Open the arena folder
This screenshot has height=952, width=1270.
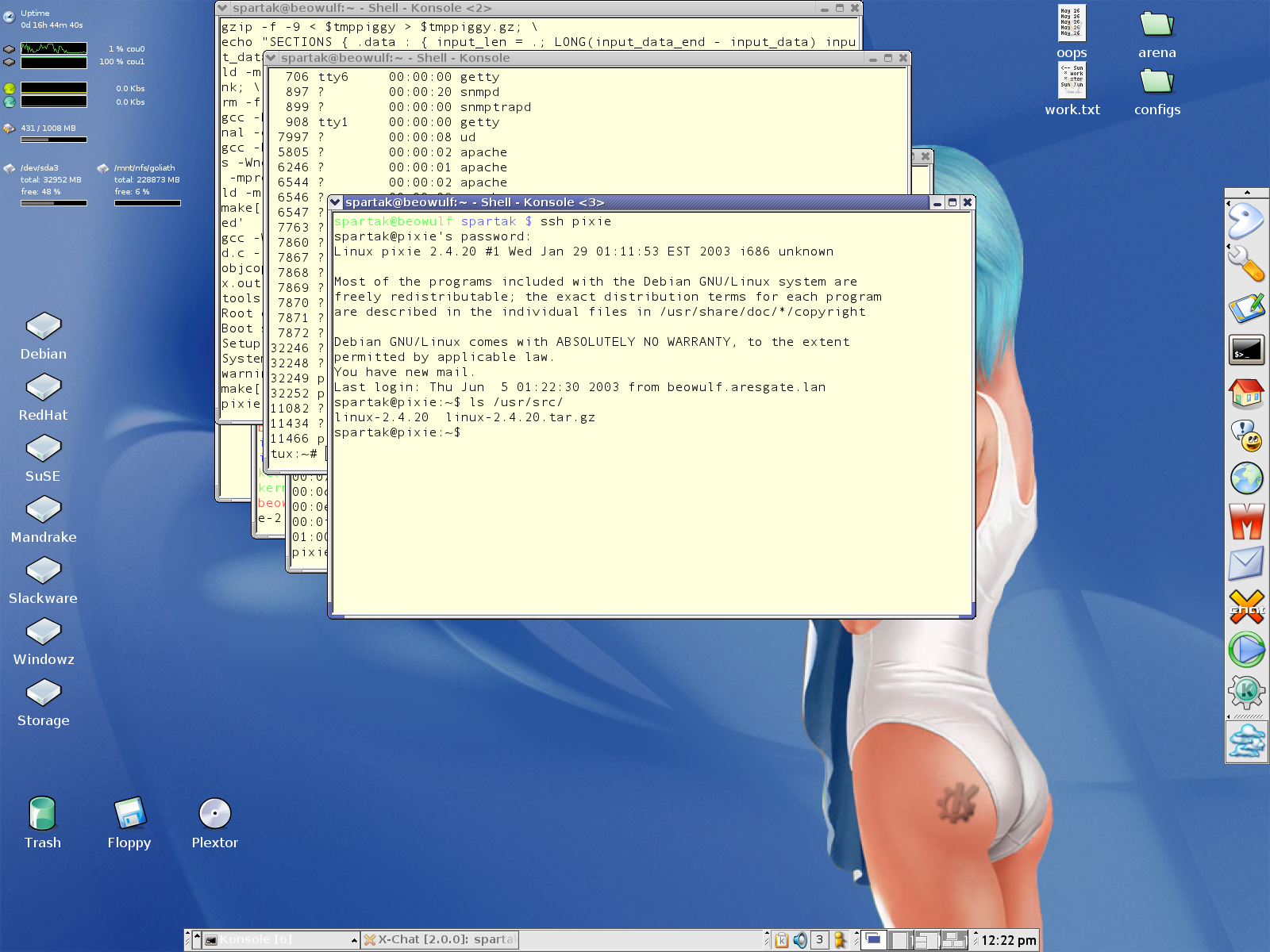1157,24
